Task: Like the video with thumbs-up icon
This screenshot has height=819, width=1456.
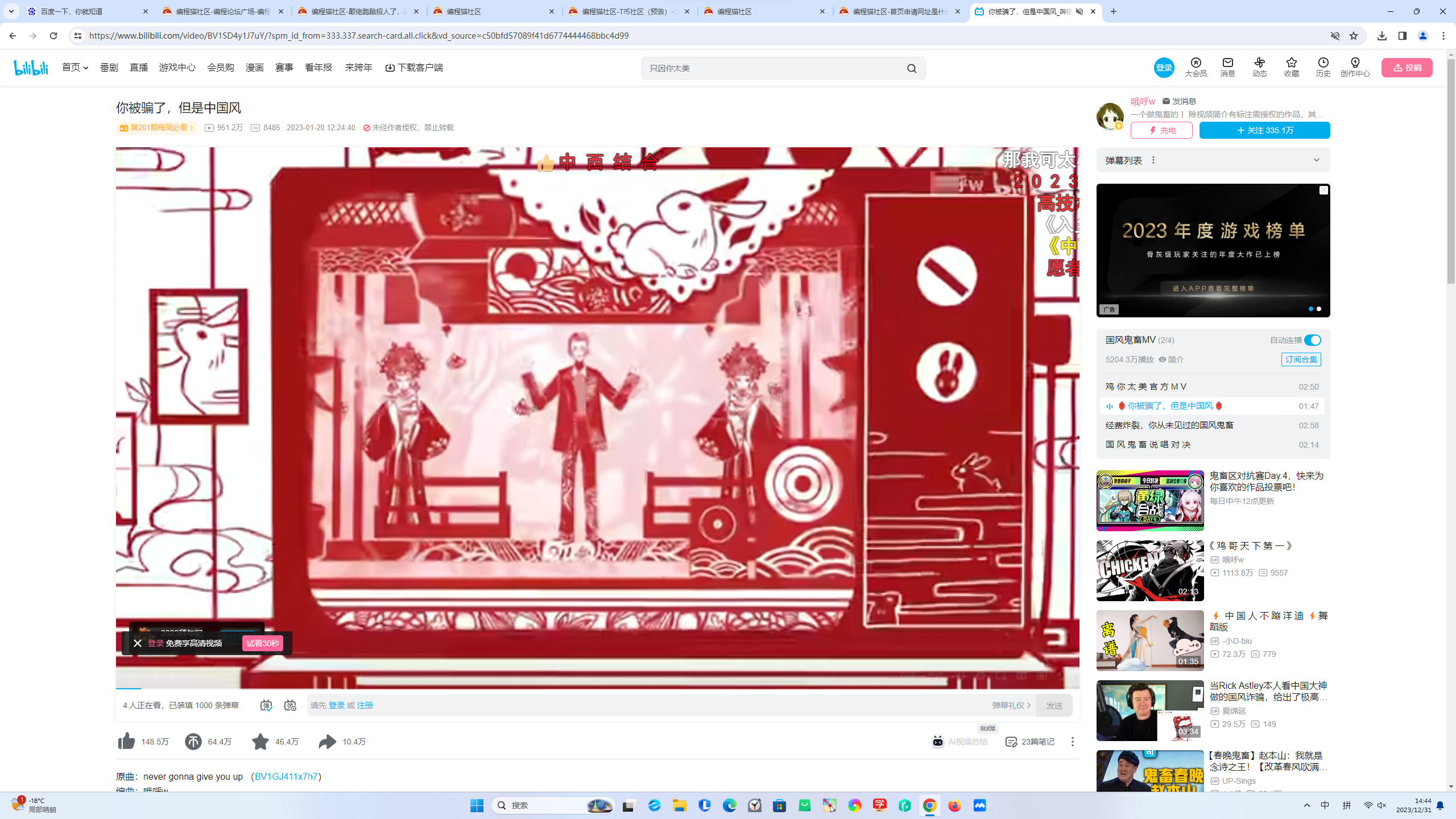Action: 126,741
